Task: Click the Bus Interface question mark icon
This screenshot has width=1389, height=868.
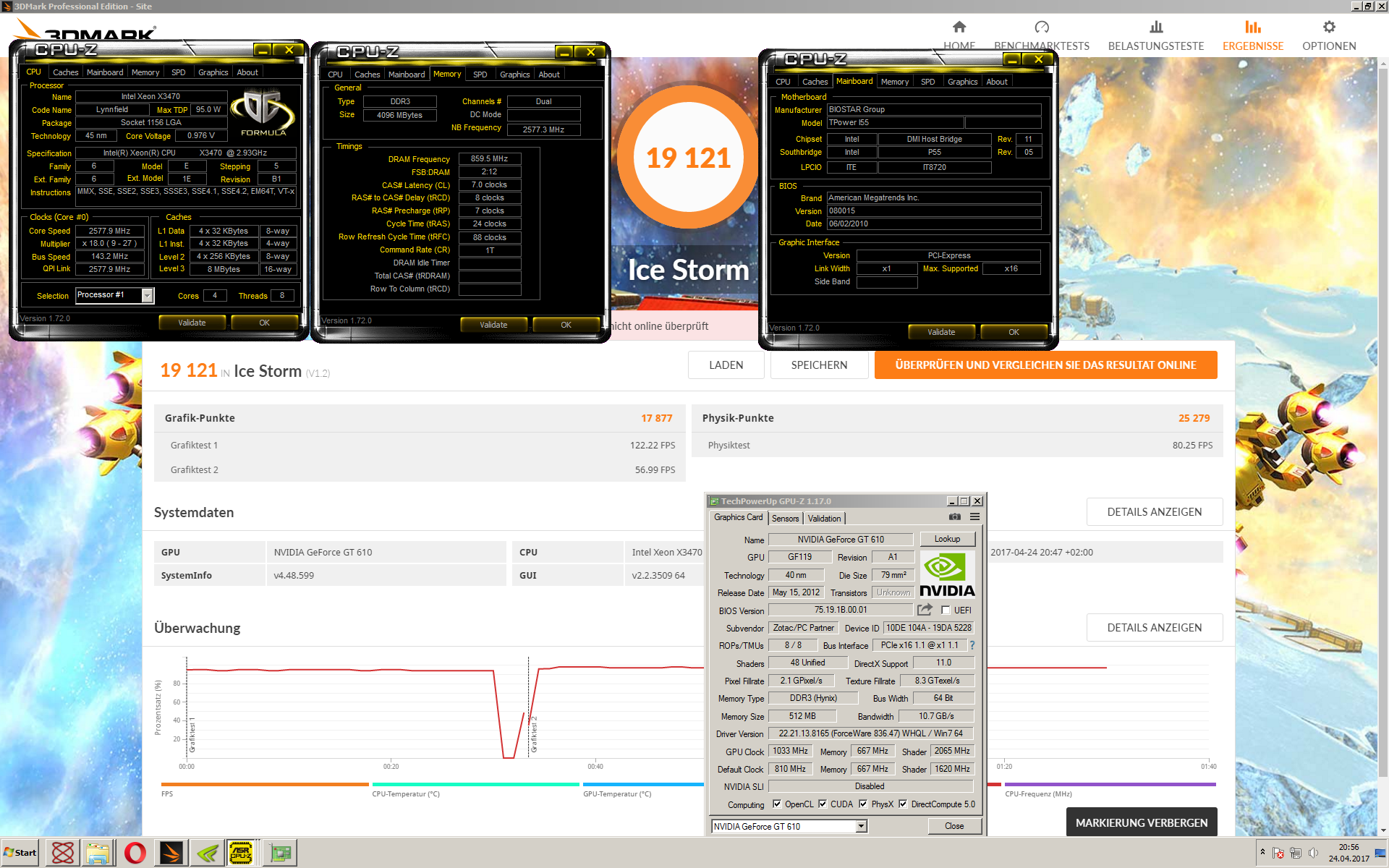Action: pos(972,645)
